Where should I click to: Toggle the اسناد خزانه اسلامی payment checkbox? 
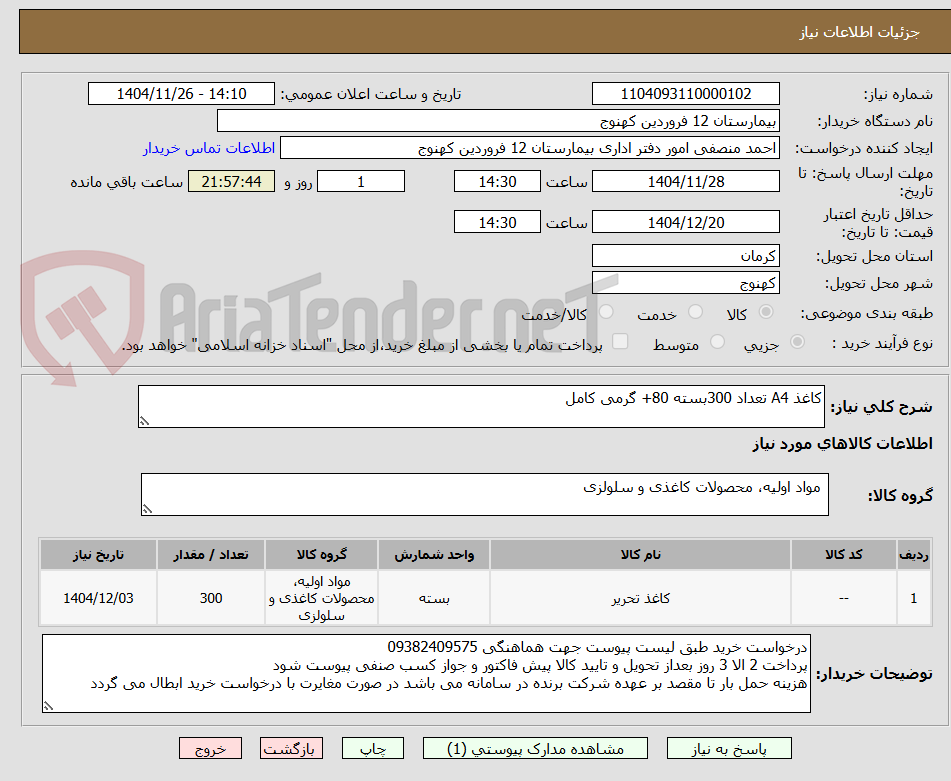[x=620, y=341]
